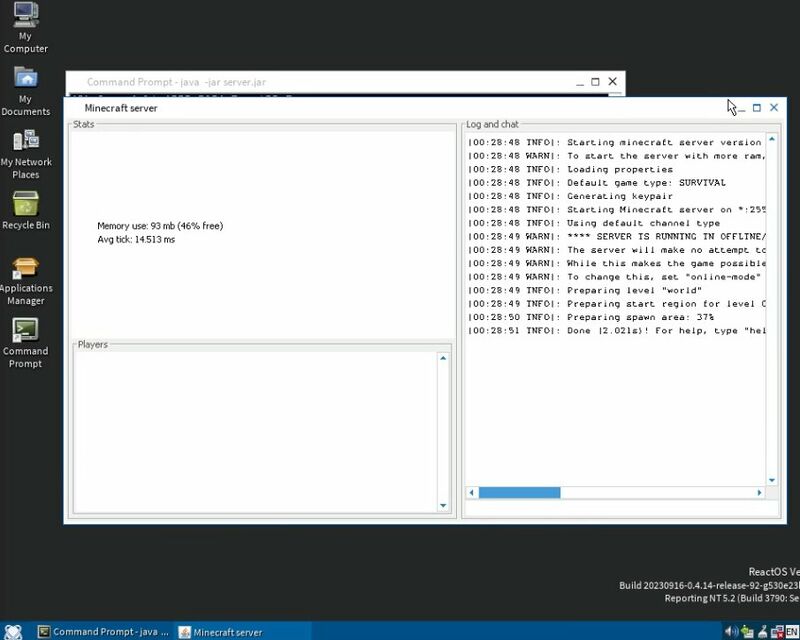
Task: Click the 'Memory use: 93 mb (46% free)' text
Action: [160, 226]
